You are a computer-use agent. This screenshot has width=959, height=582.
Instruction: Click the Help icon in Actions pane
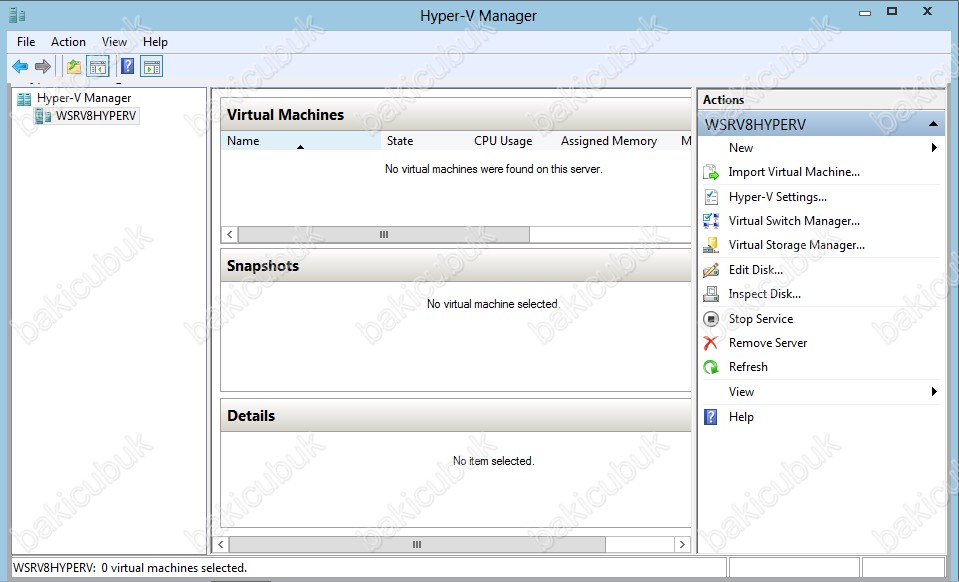711,417
